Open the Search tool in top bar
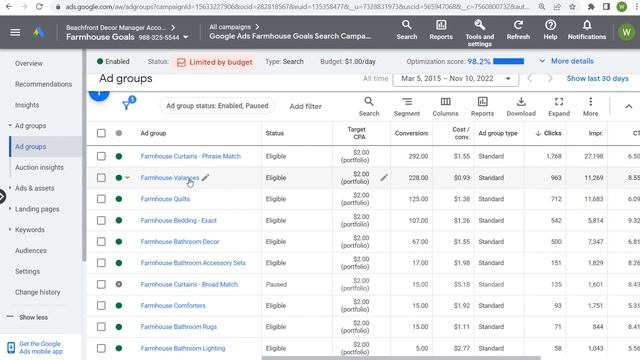 pyautogui.click(x=407, y=30)
